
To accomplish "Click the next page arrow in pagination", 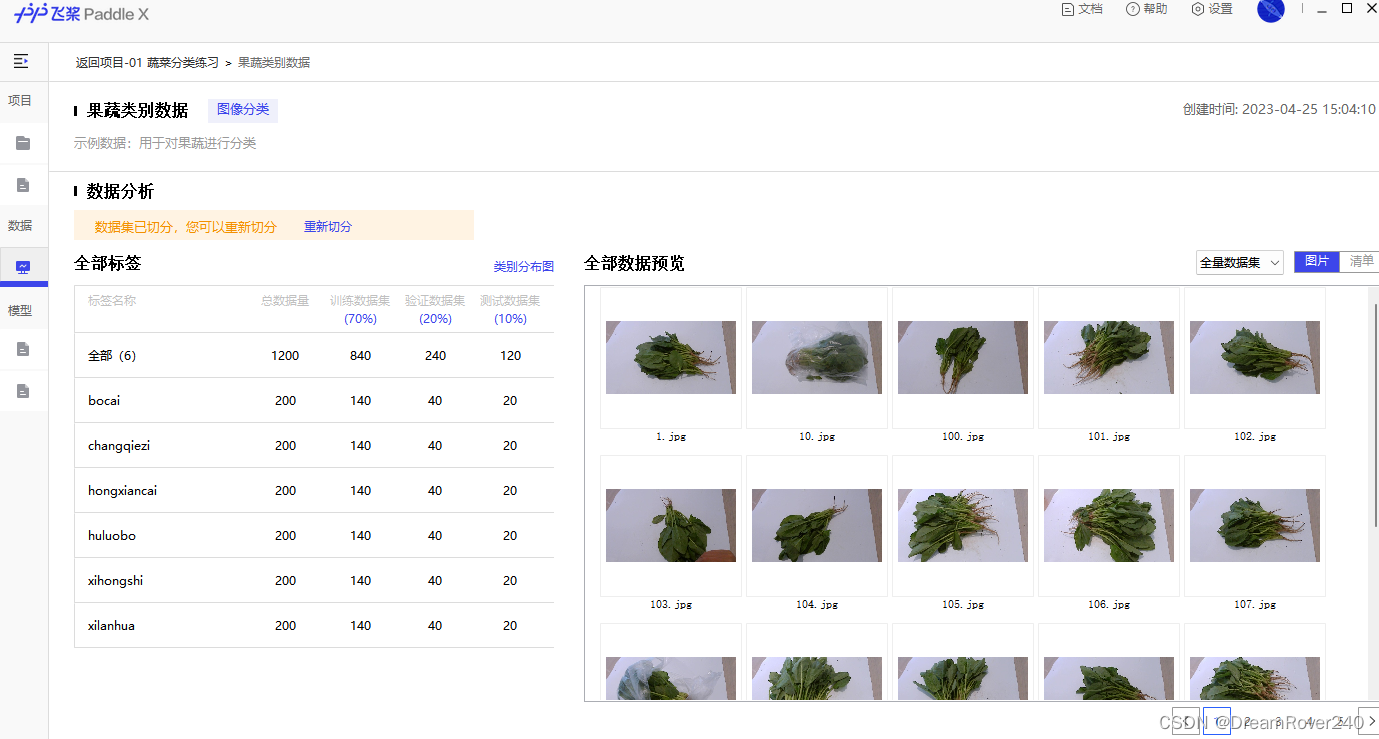I will tap(1372, 720).
